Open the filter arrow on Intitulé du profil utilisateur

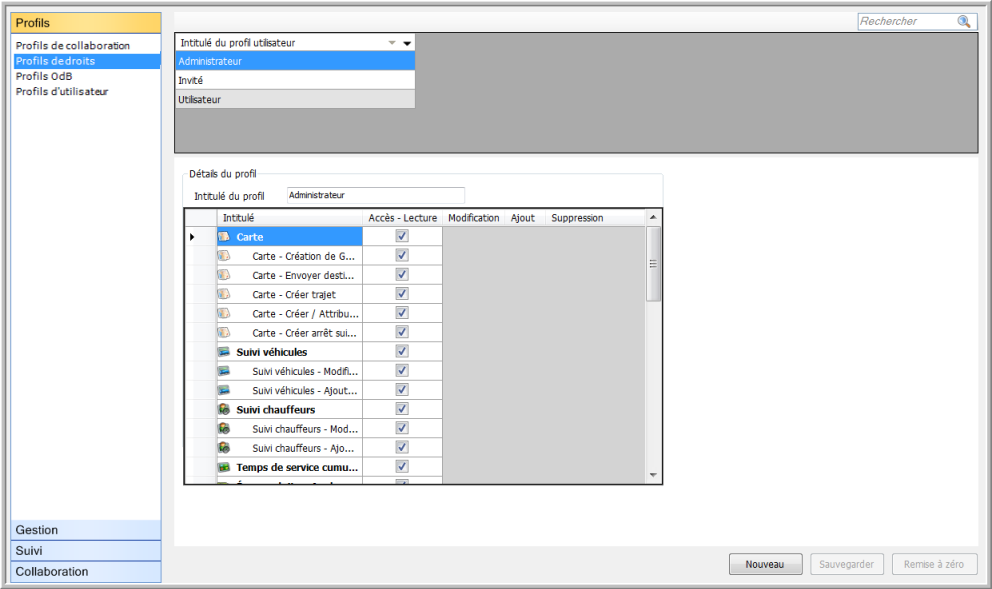393,43
